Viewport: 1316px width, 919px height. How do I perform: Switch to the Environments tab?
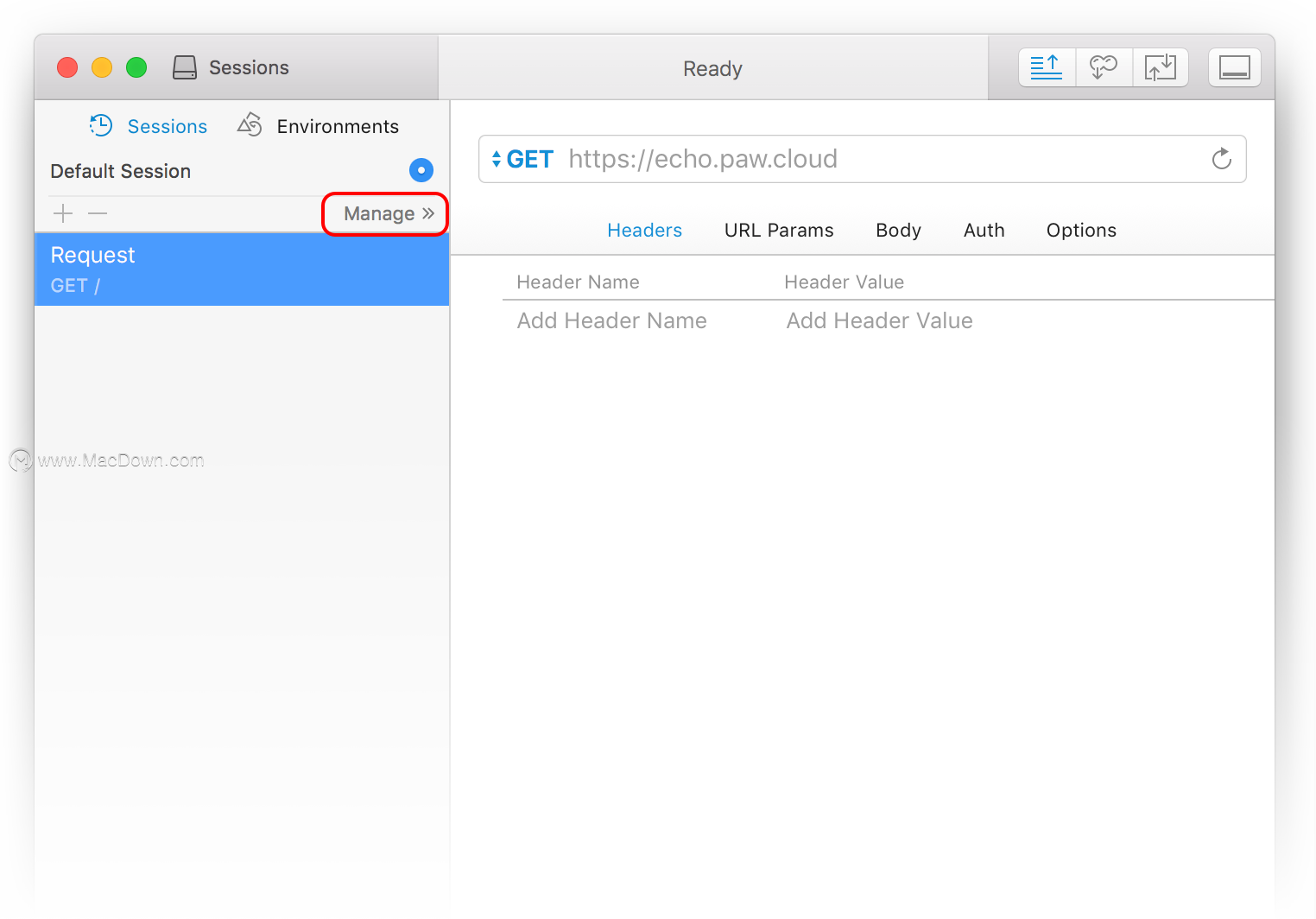pos(319,126)
